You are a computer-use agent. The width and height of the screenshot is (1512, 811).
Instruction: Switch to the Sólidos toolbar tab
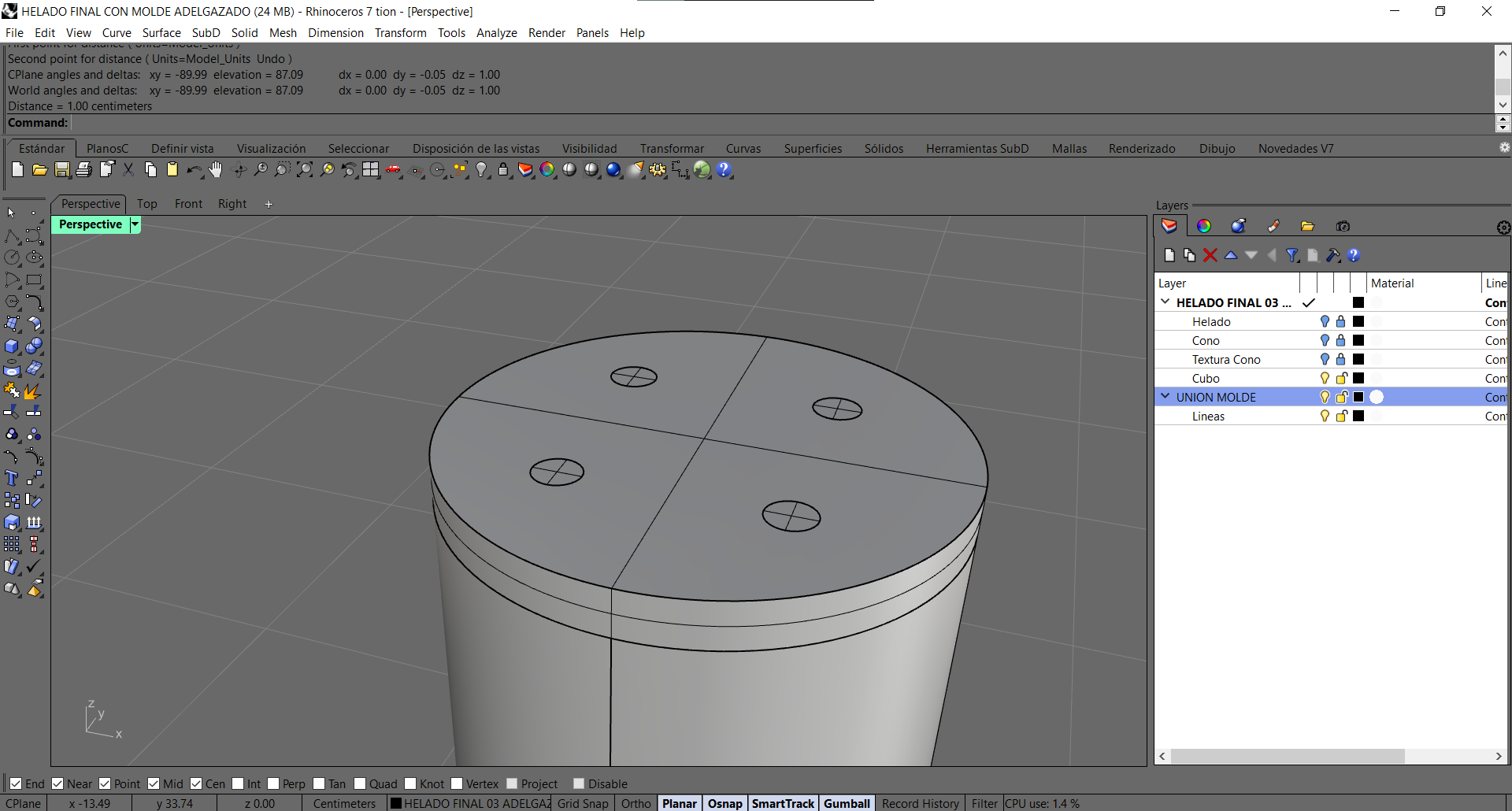click(x=884, y=148)
